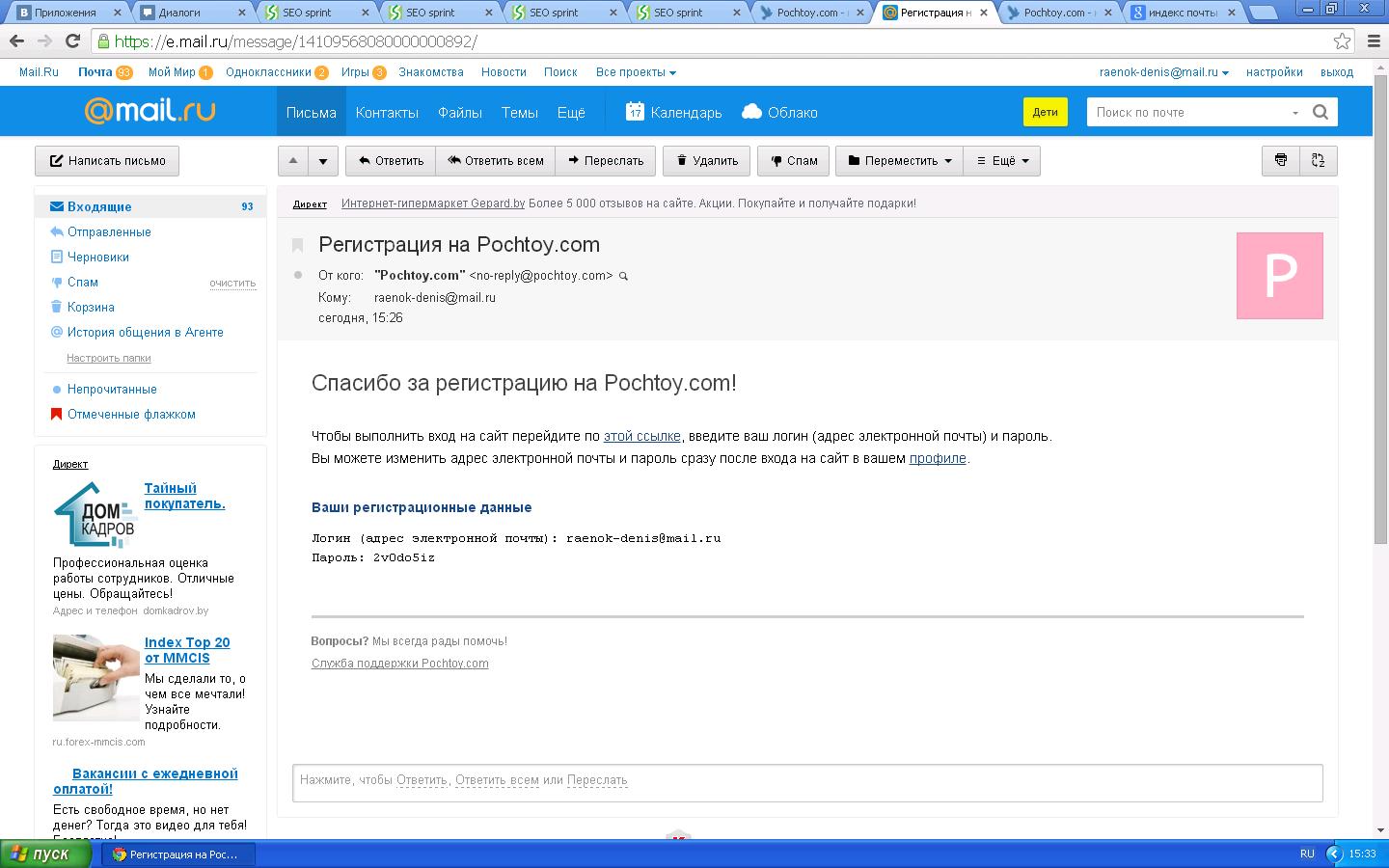This screenshot has height=868, width=1389.
Task: Open the Отправленные folder
Action: coord(109,231)
